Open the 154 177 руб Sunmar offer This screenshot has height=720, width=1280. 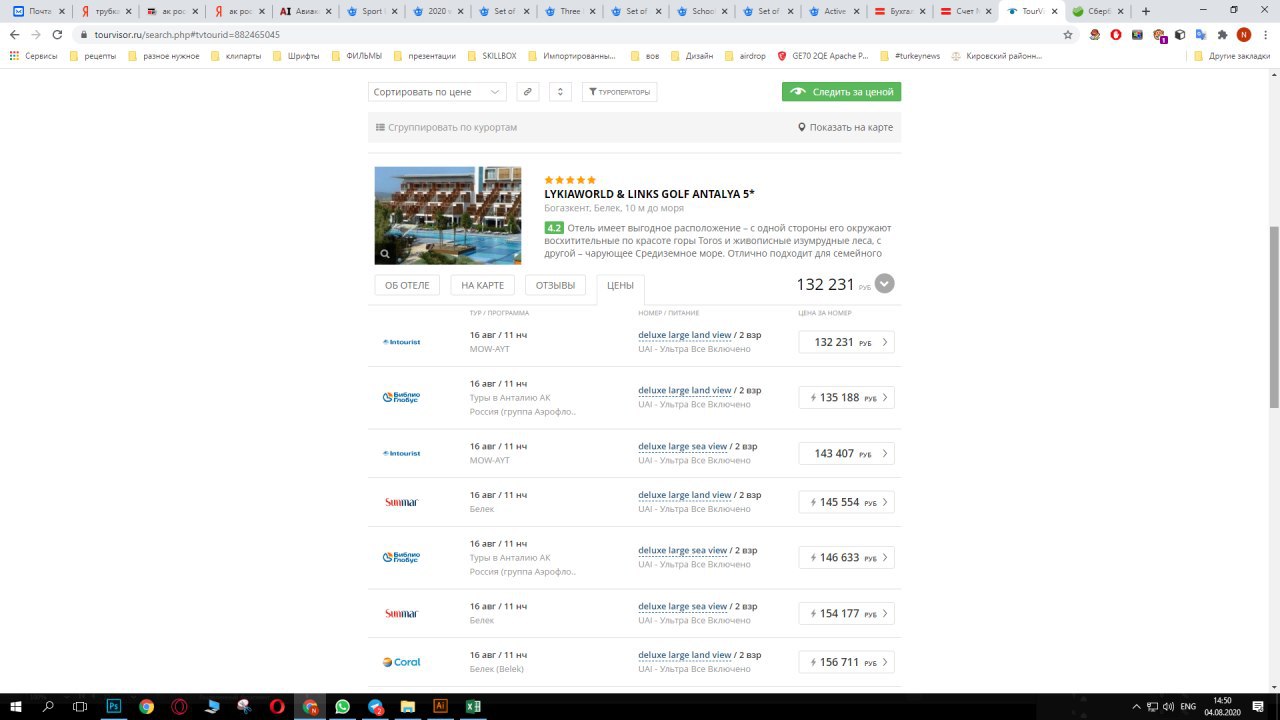(846, 614)
